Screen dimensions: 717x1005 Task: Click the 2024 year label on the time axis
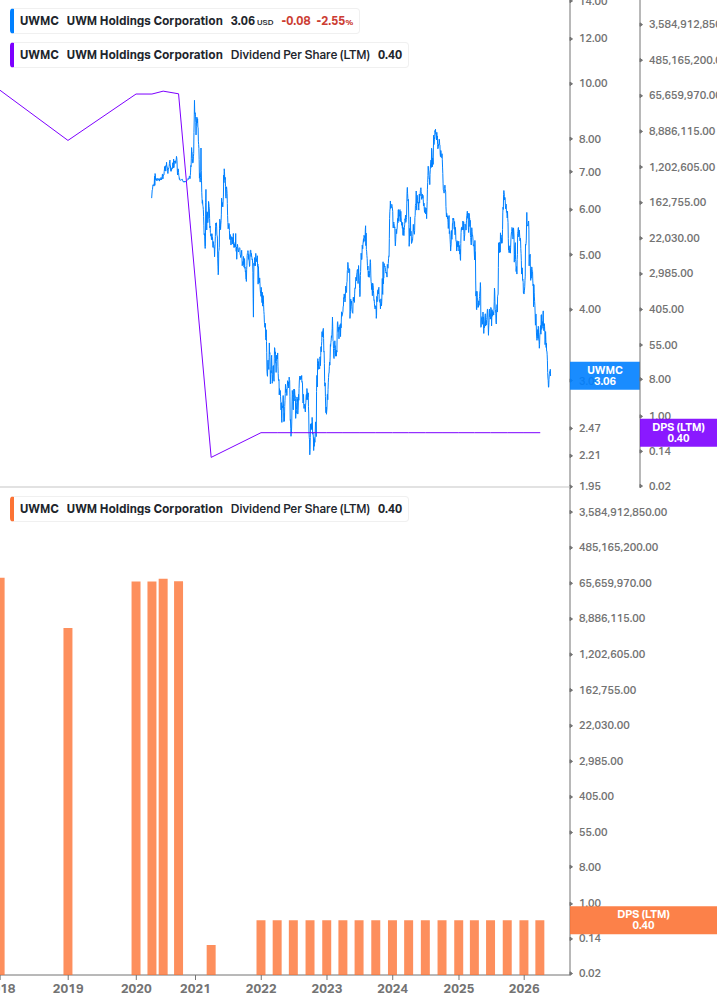[x=392, y=989]
